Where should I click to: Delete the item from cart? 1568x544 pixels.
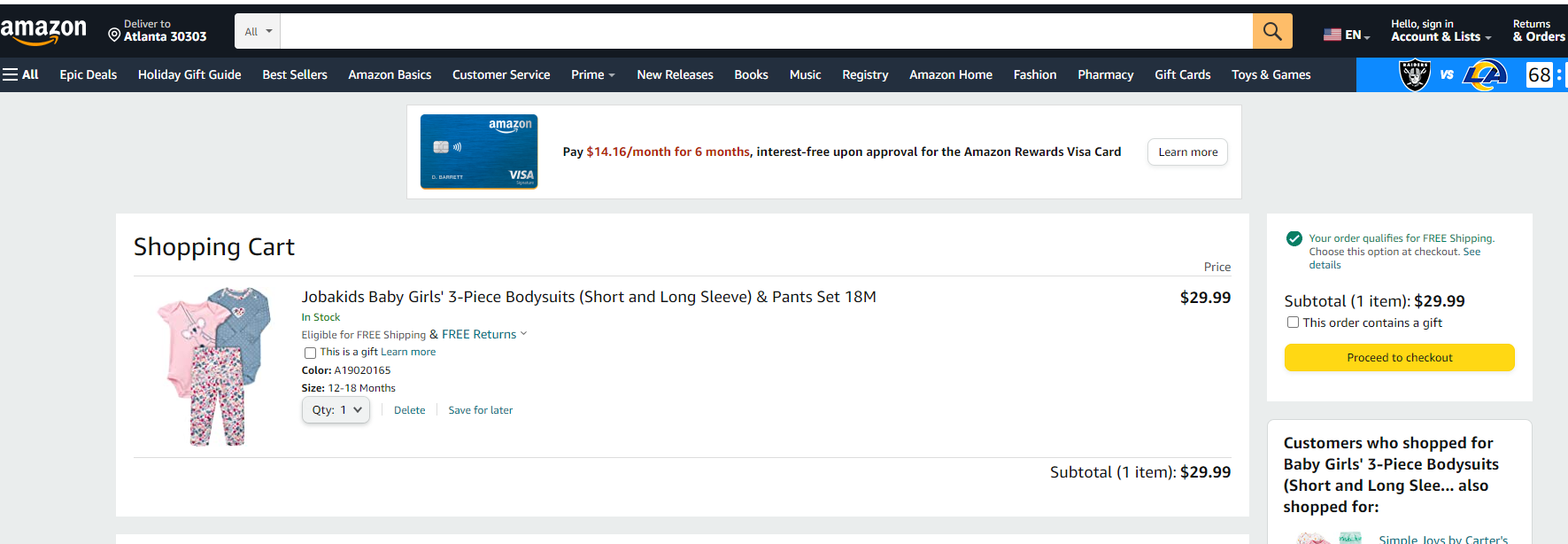point(409,410)
